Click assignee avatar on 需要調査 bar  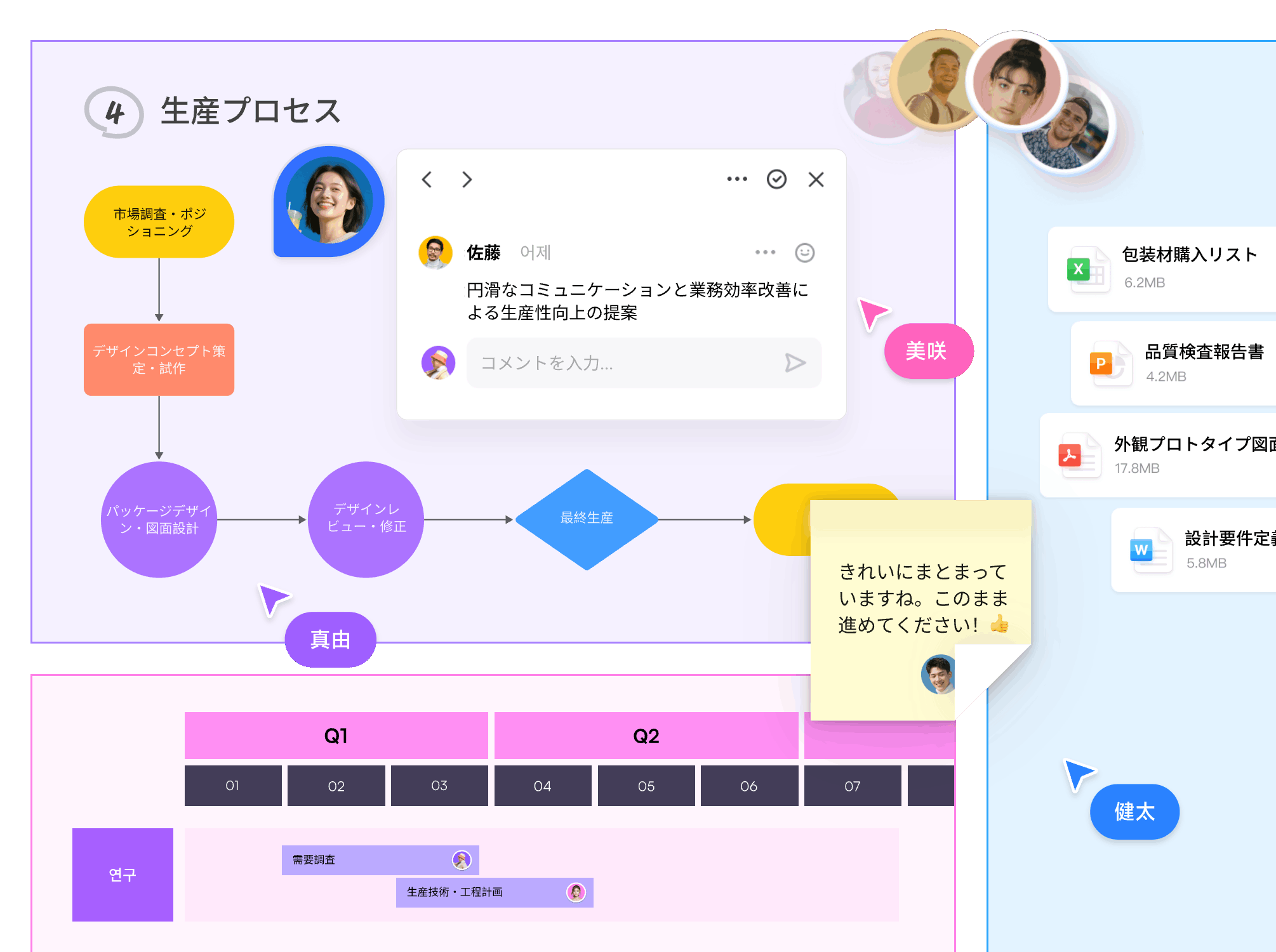pyautogui.click(x=462, y=860)
